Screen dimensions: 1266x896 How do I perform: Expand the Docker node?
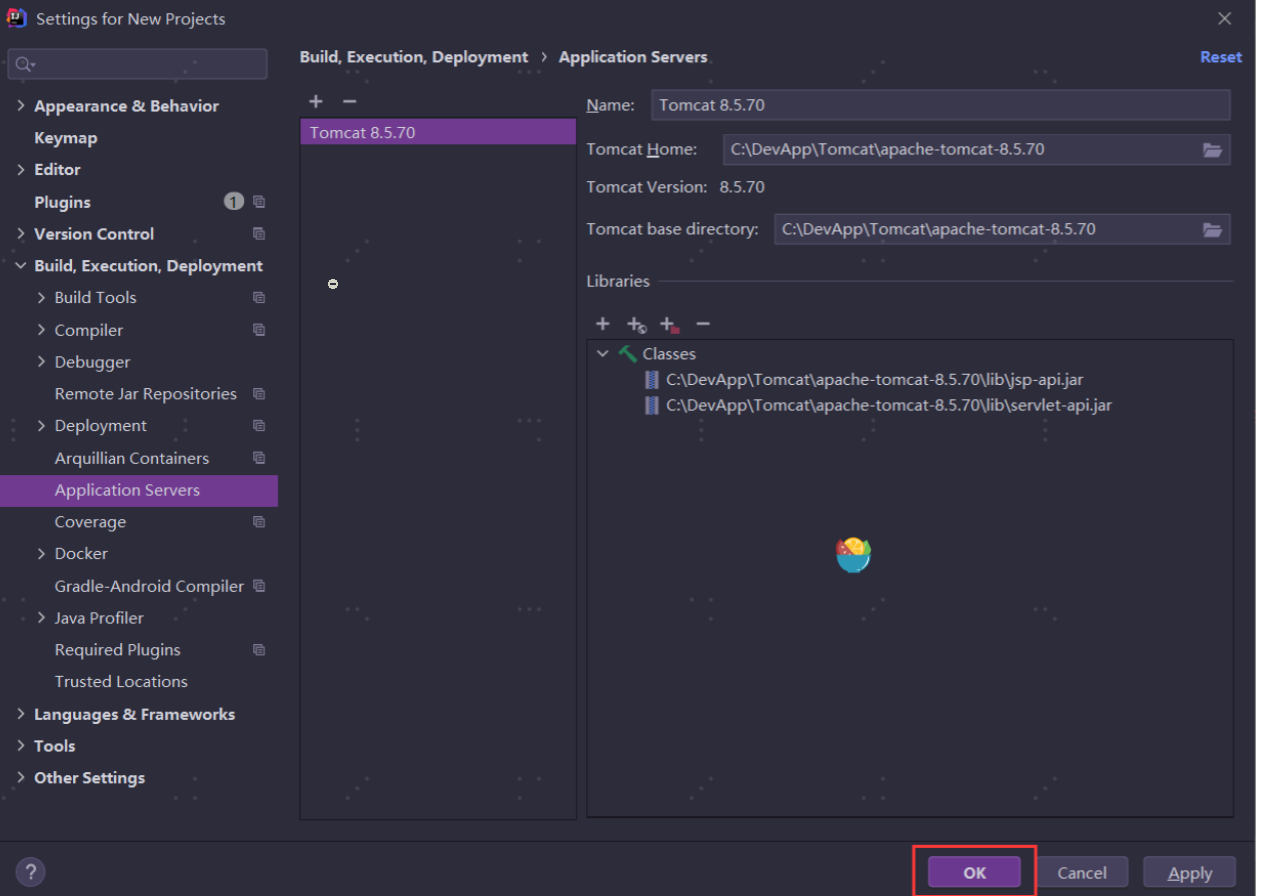point(41,554)
